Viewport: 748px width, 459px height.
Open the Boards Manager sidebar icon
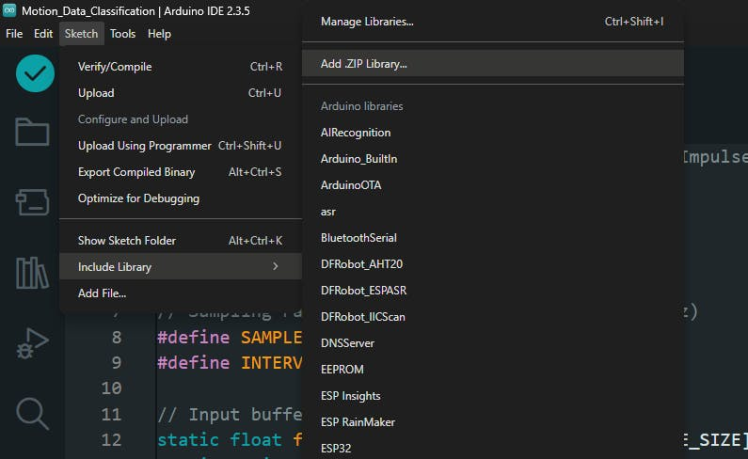pyautogui.click(x=32, y=202)
